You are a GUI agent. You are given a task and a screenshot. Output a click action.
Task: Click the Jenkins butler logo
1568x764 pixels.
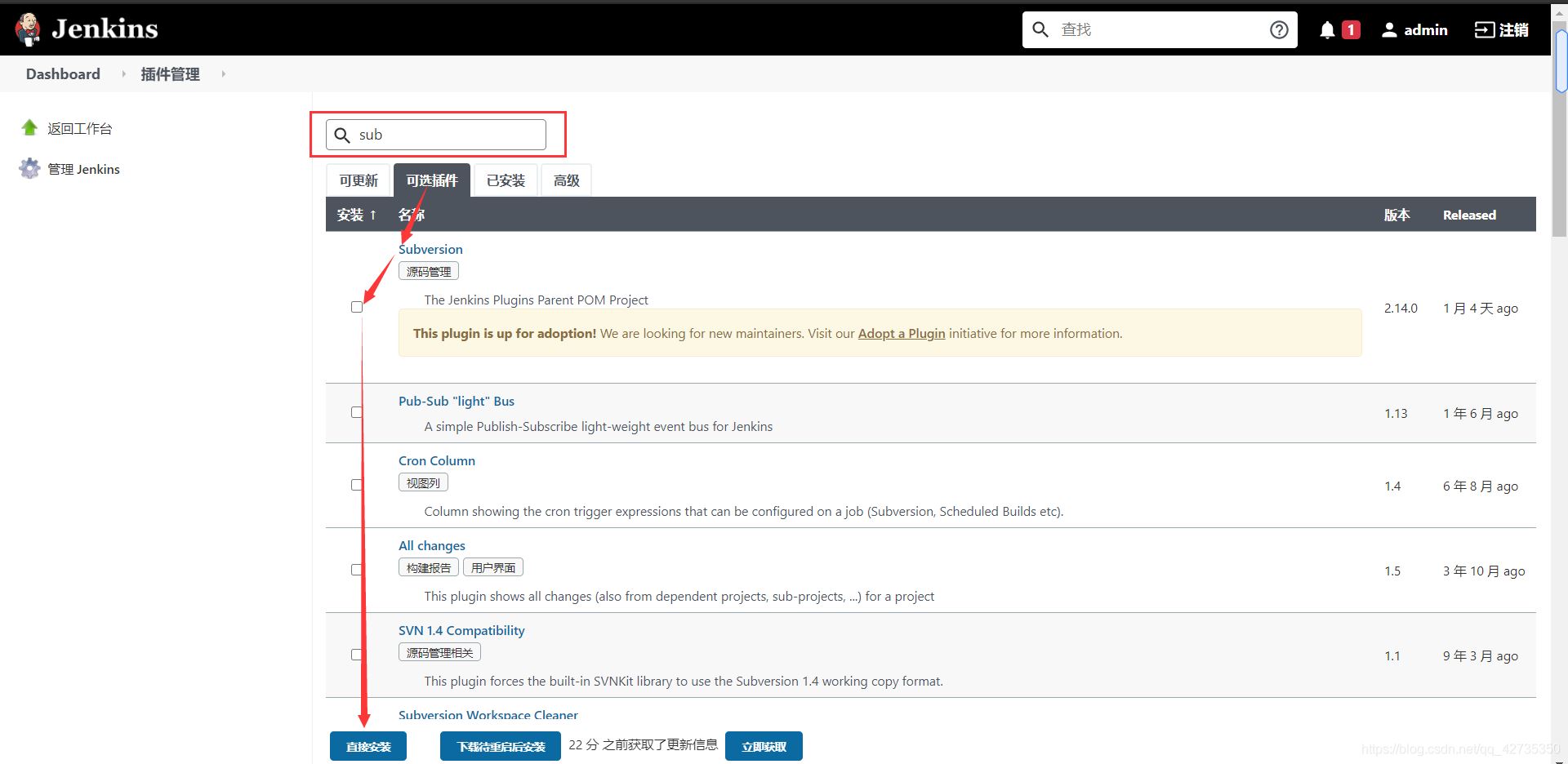click(28, 29)
